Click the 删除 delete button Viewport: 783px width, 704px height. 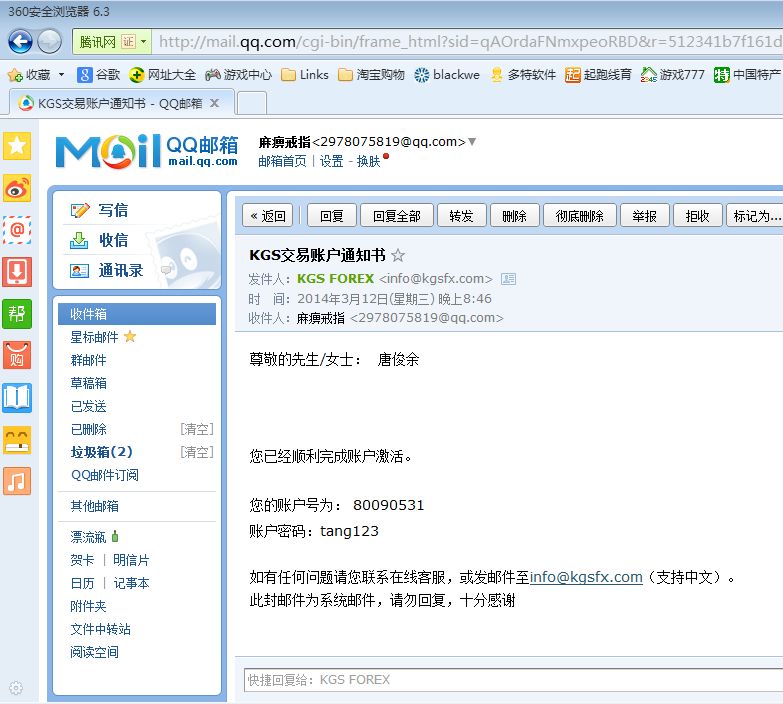point(514,216)
